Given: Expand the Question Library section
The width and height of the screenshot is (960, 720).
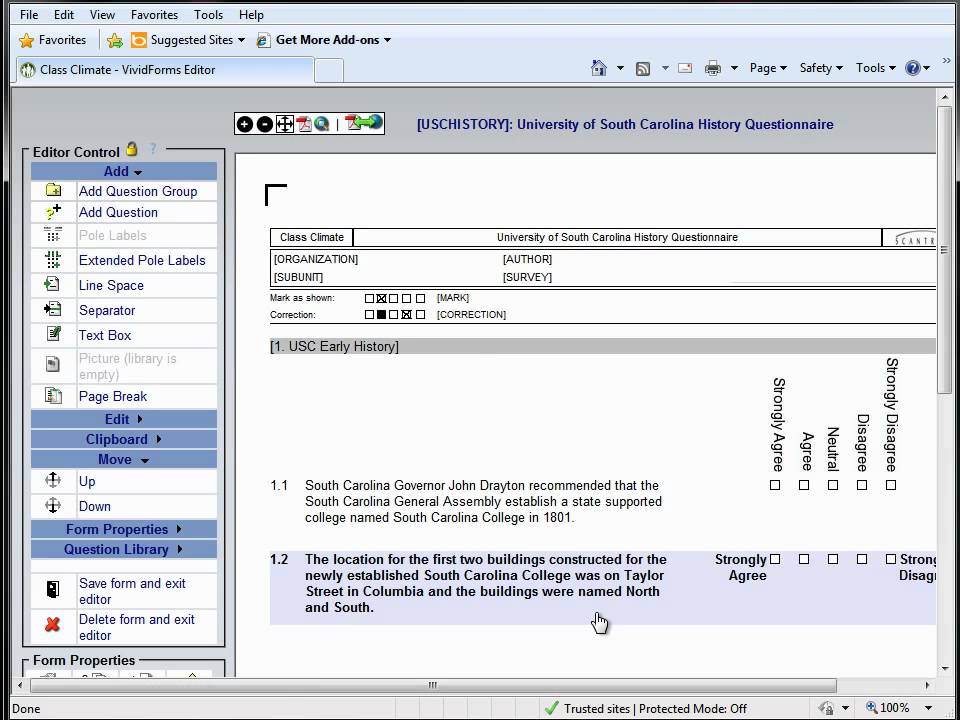Looking at the screenshot, I should click(x=124, y=549).
